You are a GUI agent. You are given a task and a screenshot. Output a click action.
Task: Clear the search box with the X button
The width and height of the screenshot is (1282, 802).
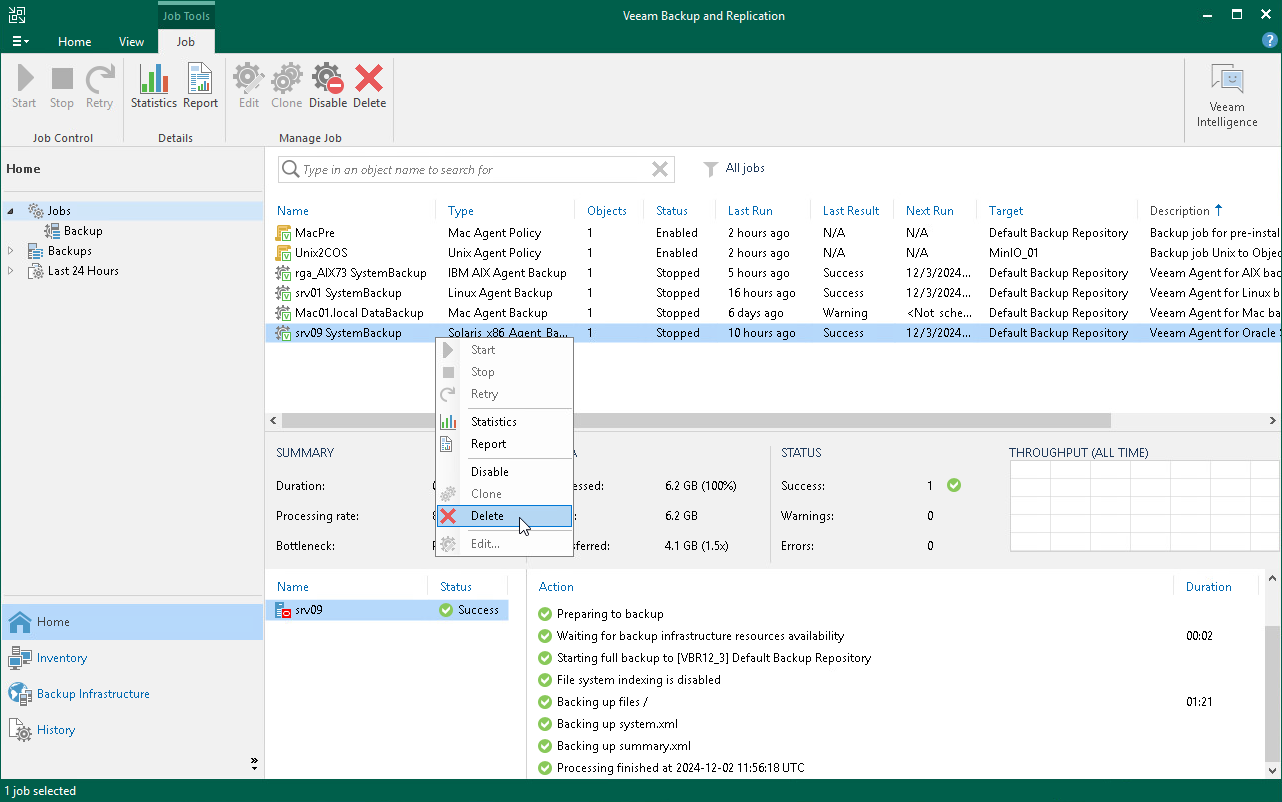coord(659,169)
